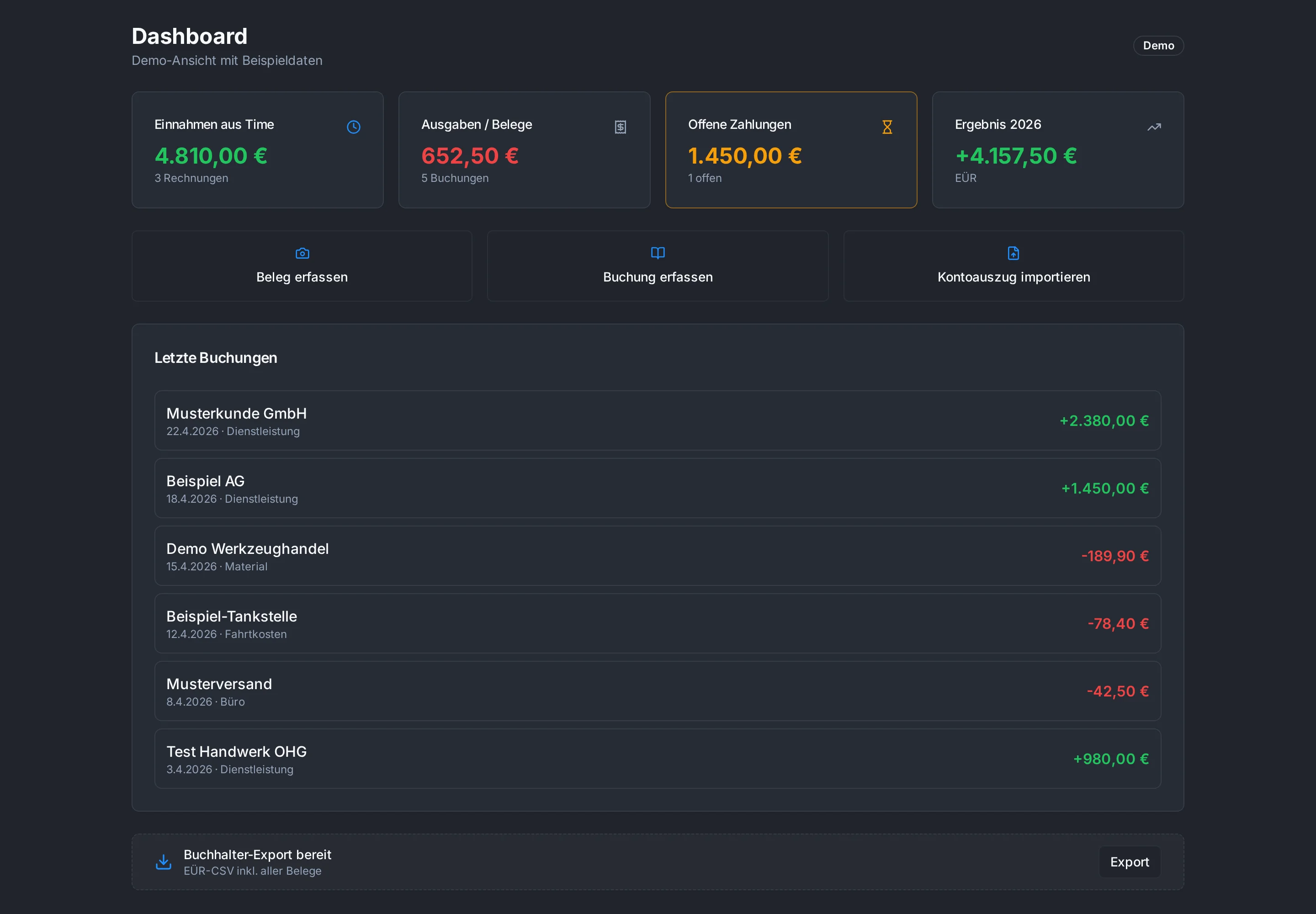Click the Export button
The width and height of the screenshot is (1316, 914).
pos(1129,862)
